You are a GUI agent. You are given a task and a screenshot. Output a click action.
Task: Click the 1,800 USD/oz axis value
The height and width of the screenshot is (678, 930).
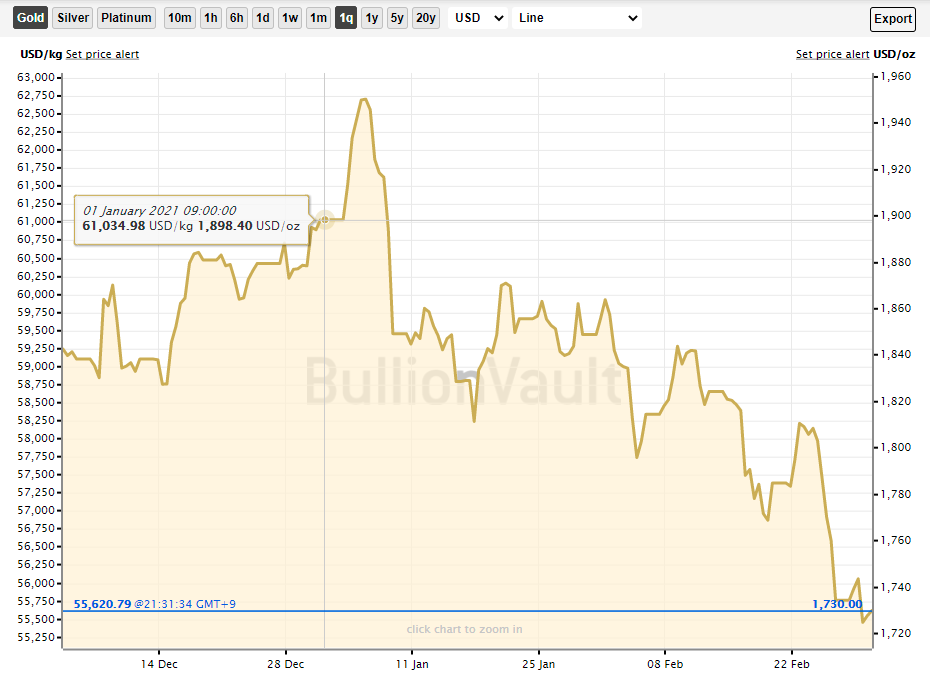(896, 447)
